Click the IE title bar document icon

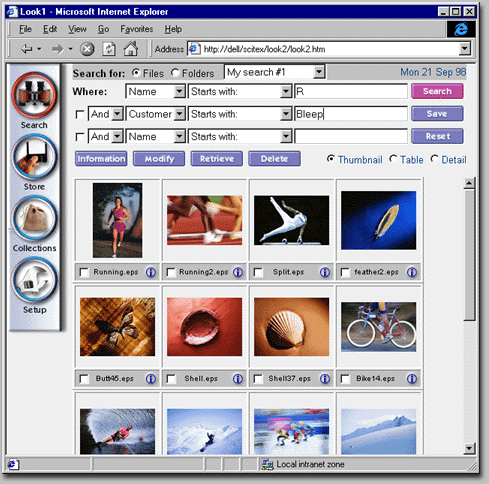[x=13, y=12]
